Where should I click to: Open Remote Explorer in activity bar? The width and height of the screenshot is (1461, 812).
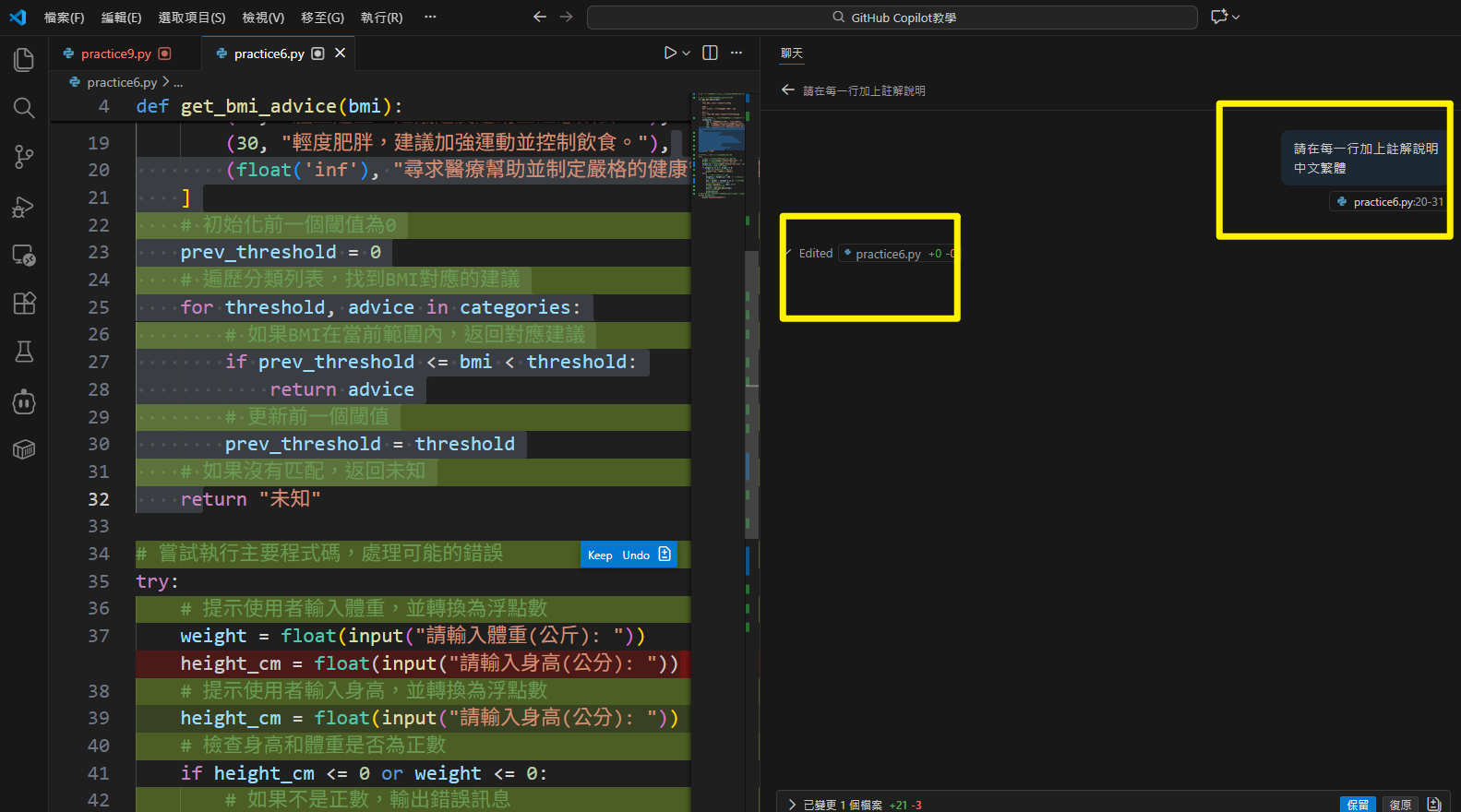[24, 256]
